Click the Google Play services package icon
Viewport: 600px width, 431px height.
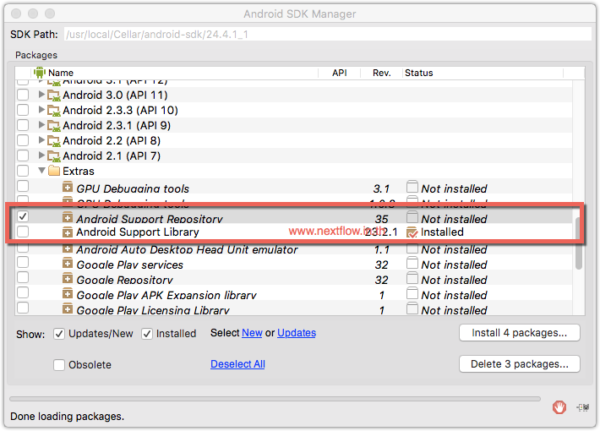(x=68, y=265)
